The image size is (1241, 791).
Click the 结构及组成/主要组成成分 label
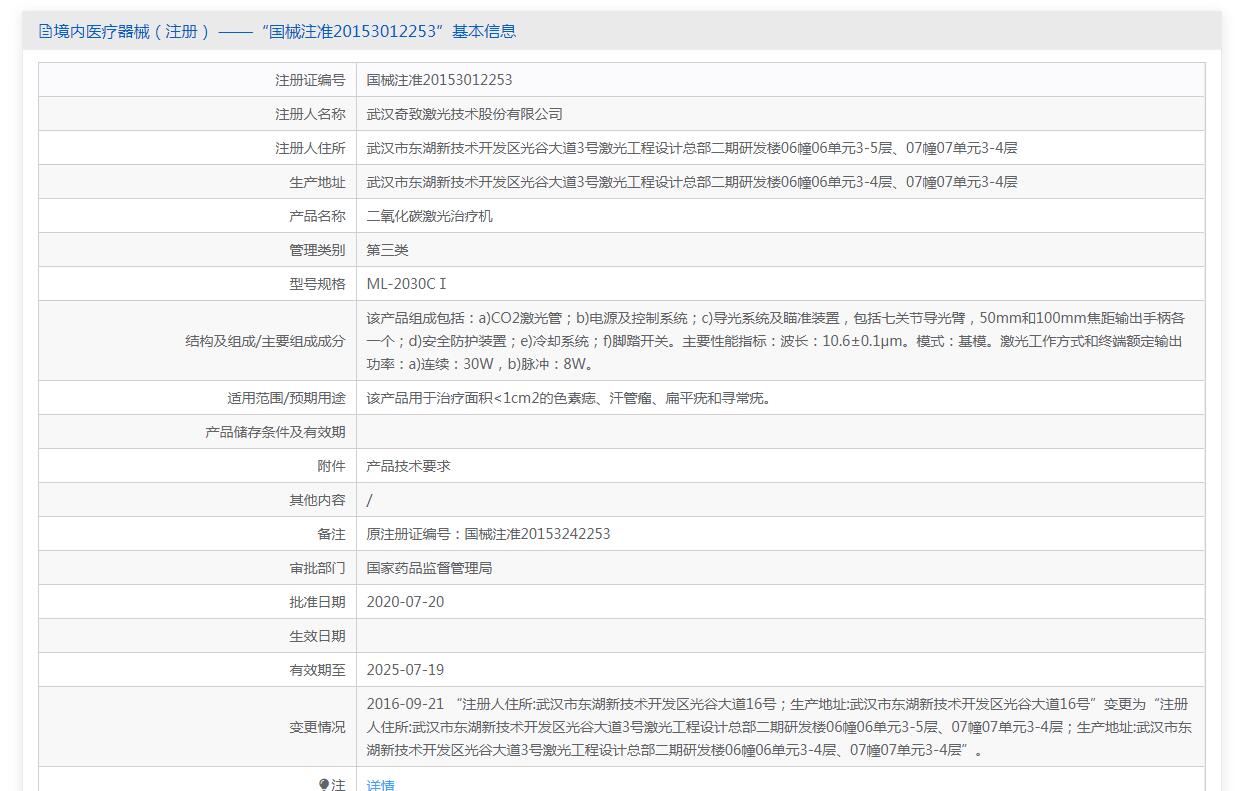(265, 341)
